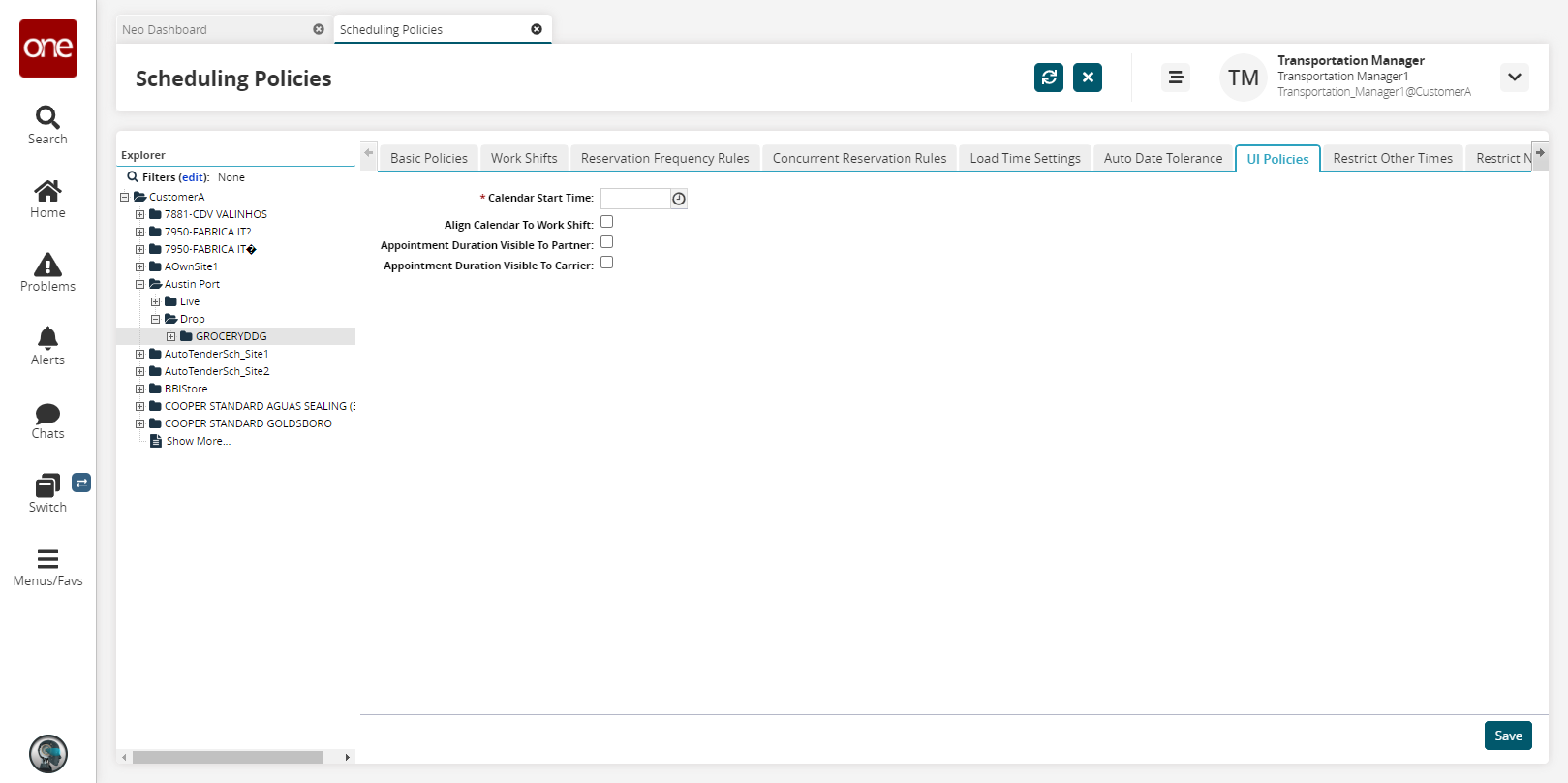This screenshot has height=783, width=1568.
Task: Expand the AutoTenderSch_Site1 node
Action: point(139,354)
